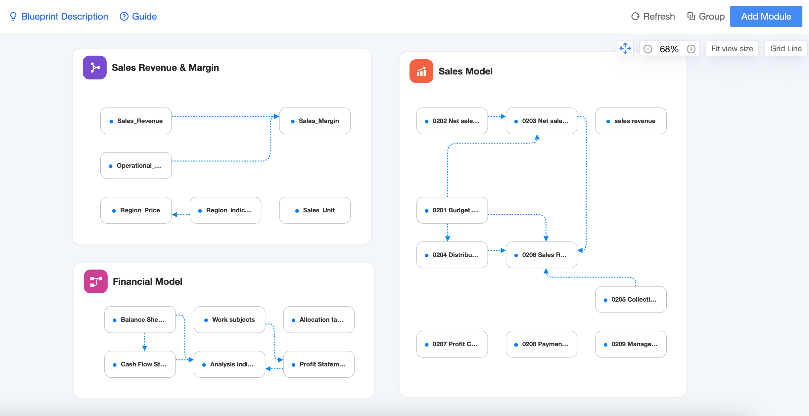Click Fit view size button

coord(732,49)
